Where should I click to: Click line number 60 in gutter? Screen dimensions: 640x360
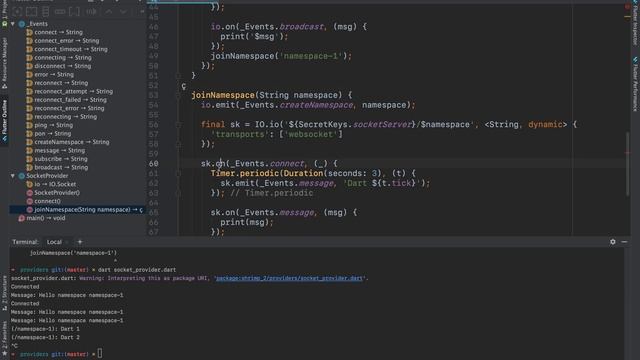(x=153, y=164)
